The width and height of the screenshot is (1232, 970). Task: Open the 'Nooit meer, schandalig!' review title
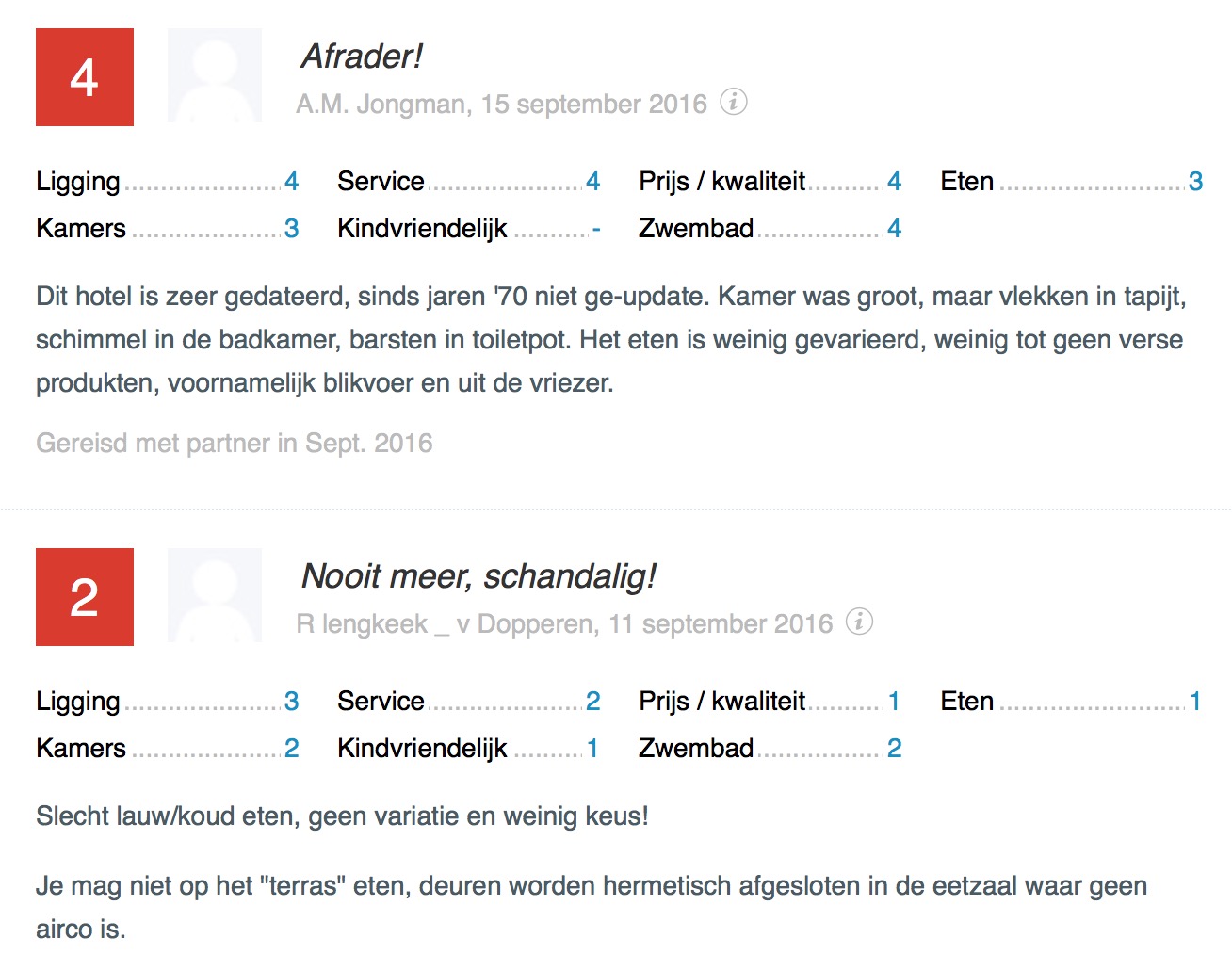point(478,576)
